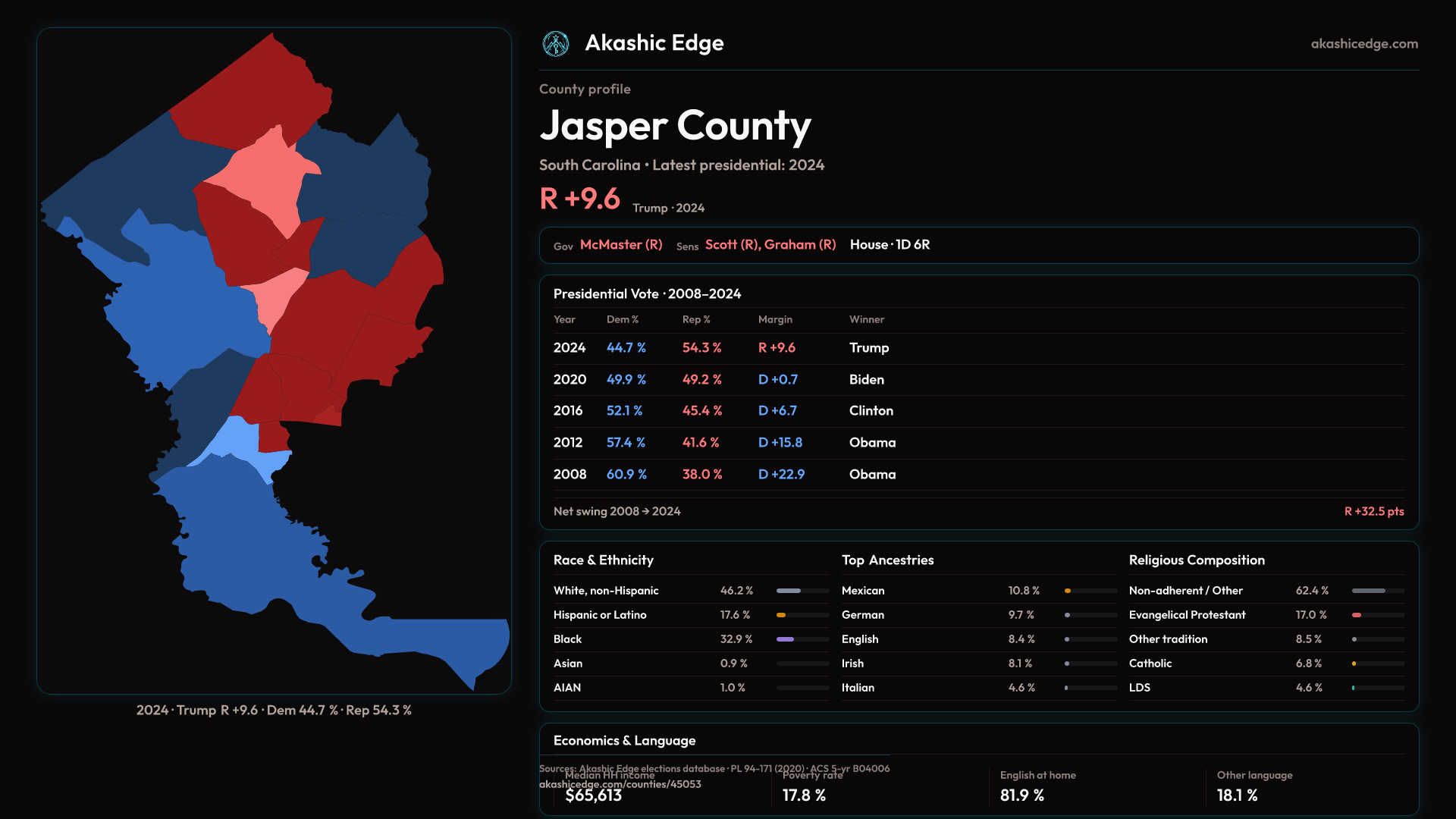Click the Akashic Edge logo icon

pyautogui.click(x=556, y=44)
